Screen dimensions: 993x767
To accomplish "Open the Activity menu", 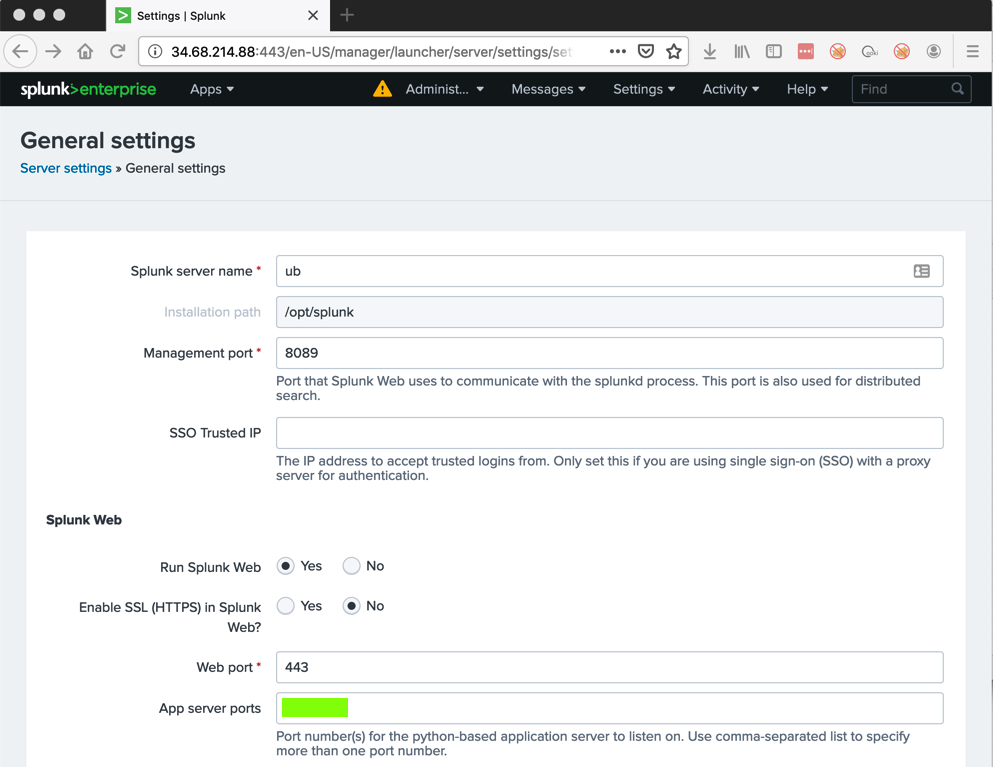I will tap(731, 89).
